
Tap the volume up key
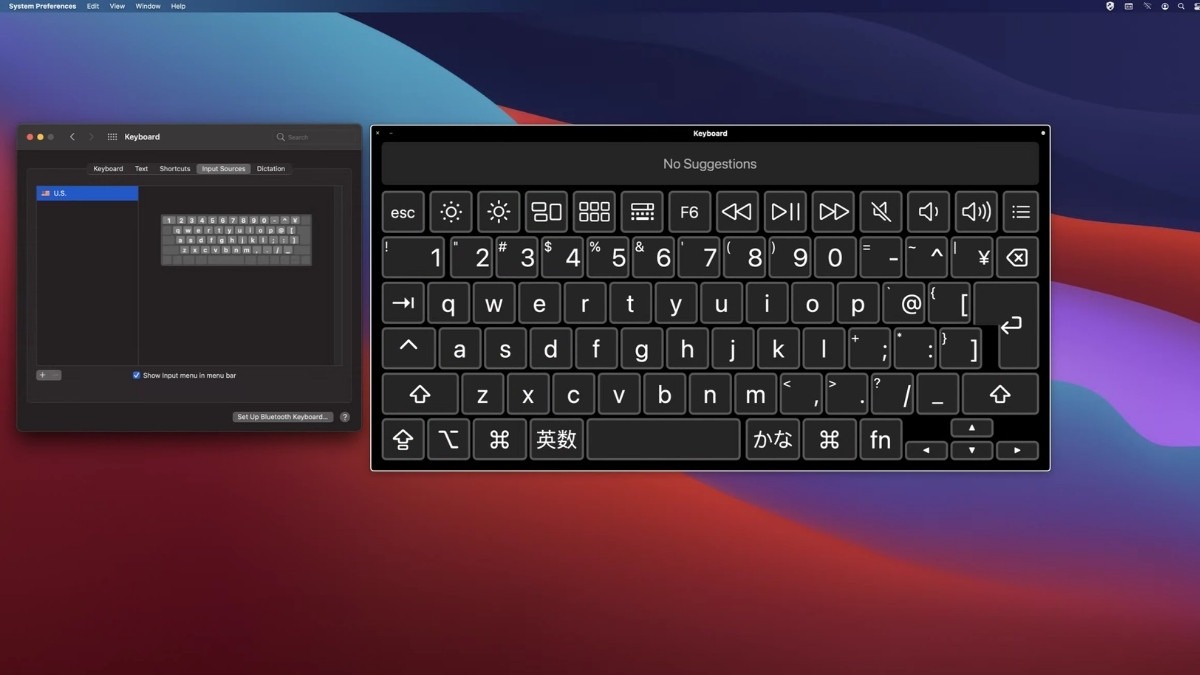click(976, 212)
